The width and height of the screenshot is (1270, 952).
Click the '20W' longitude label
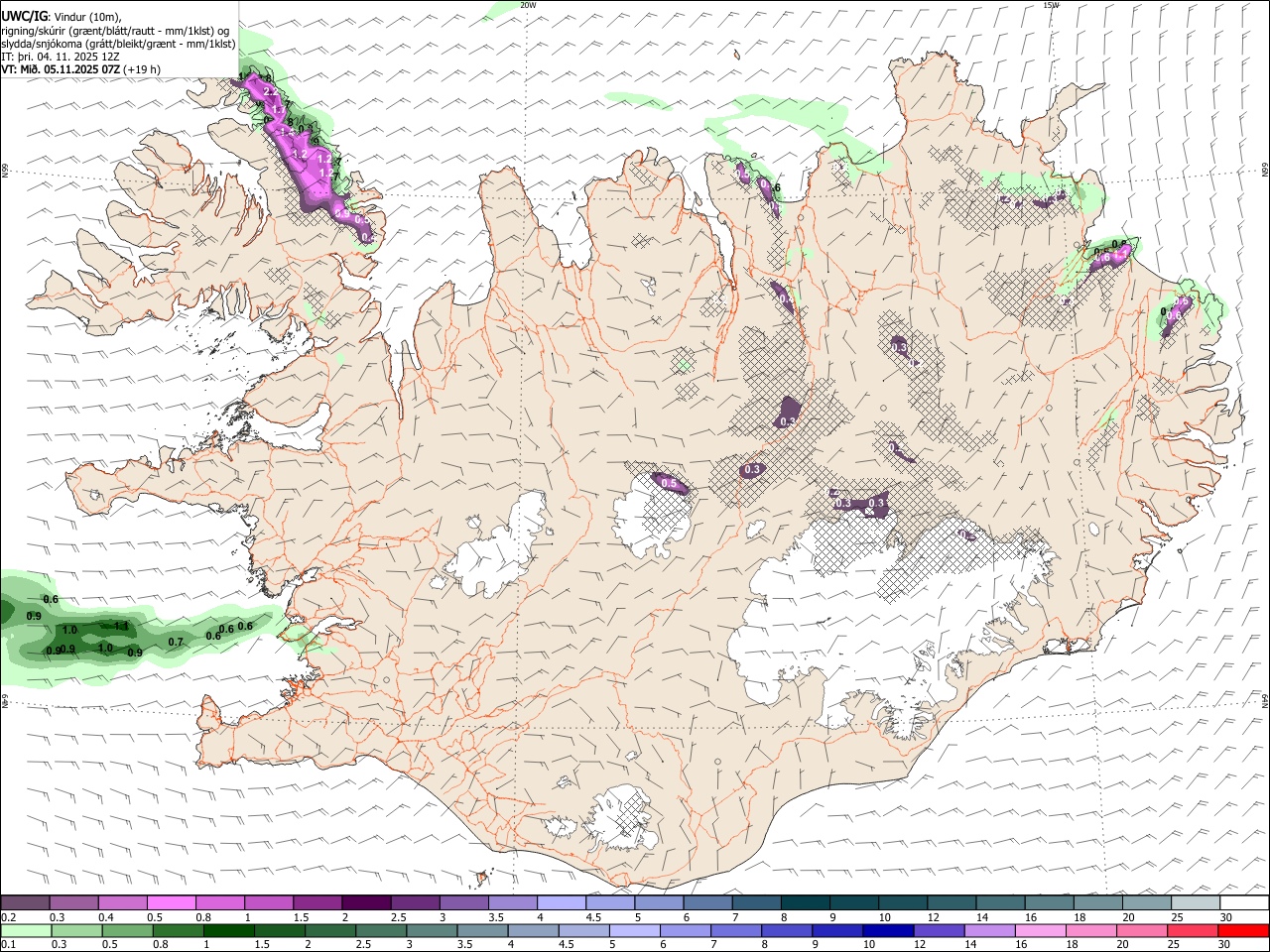(x=528, y=5)
